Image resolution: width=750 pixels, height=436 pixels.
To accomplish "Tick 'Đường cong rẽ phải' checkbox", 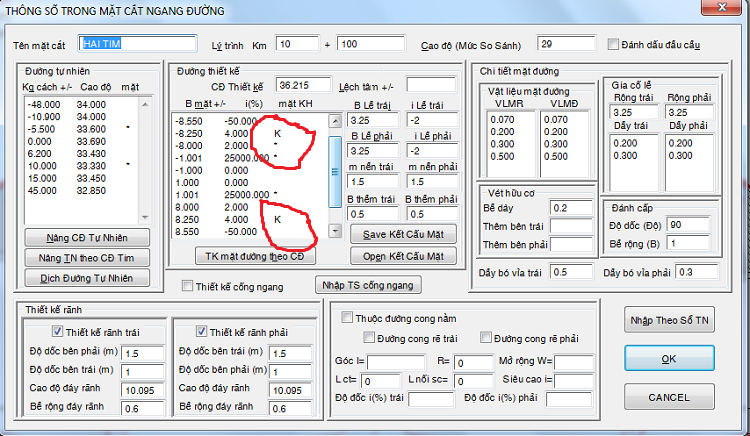I will (485, 338).
